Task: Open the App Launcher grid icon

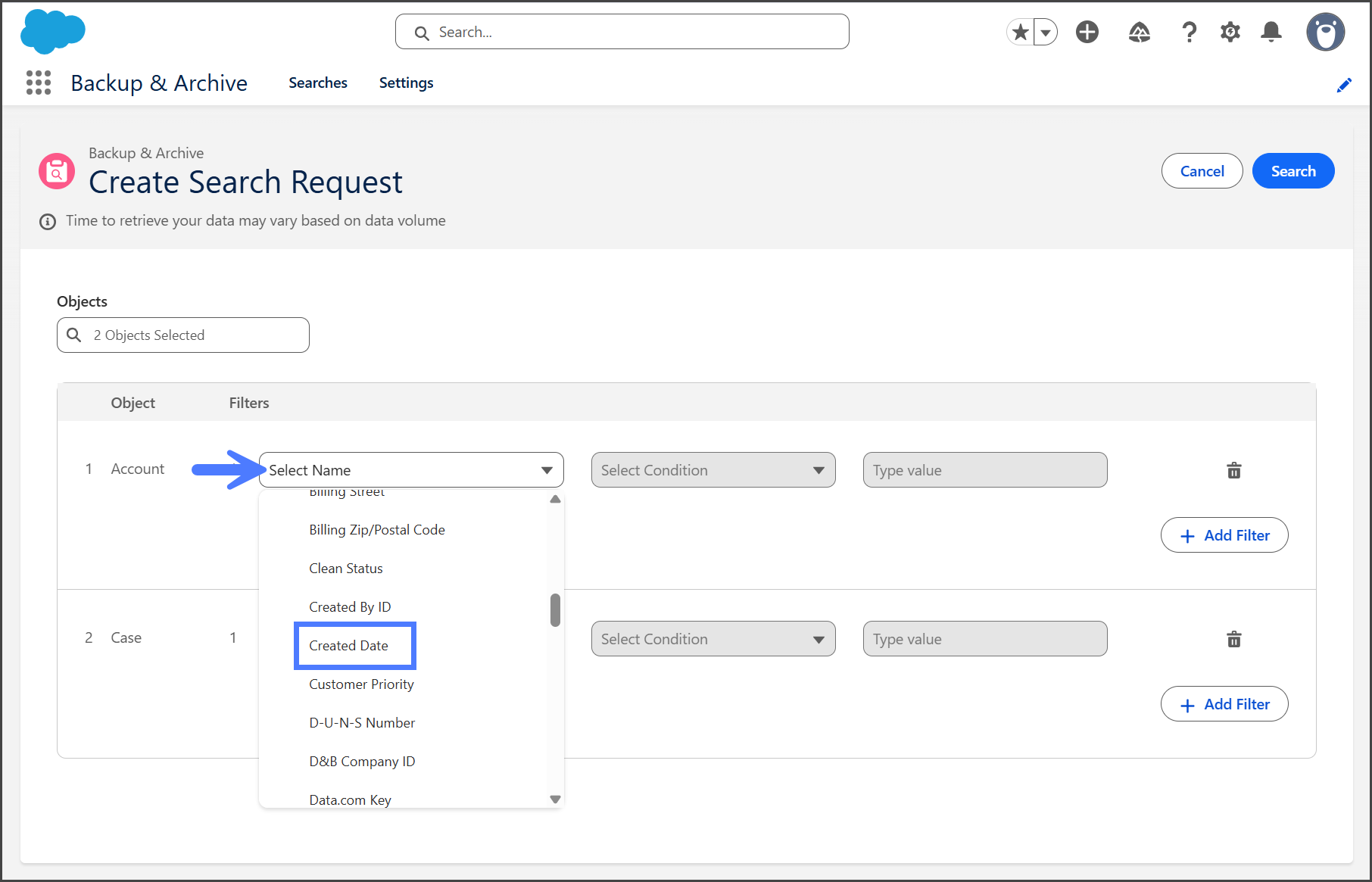Action: point(39,83)
